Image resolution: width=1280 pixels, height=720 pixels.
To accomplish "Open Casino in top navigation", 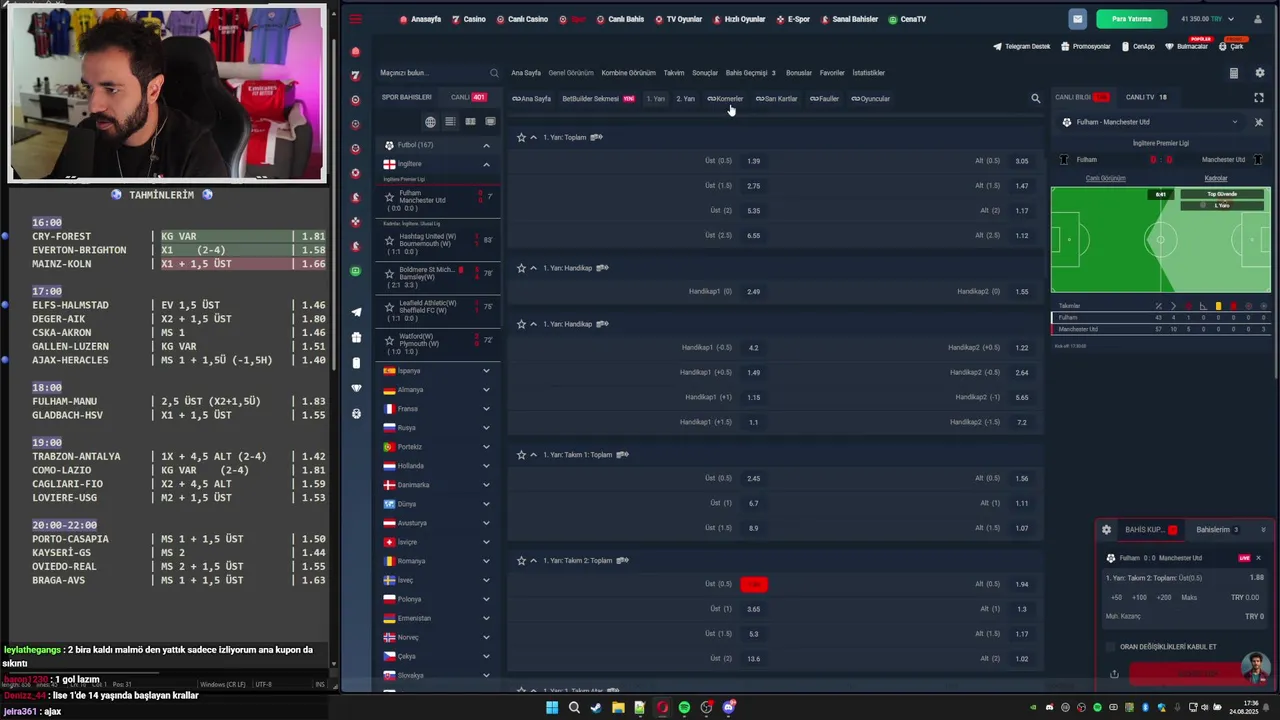I will coord(469,19).
